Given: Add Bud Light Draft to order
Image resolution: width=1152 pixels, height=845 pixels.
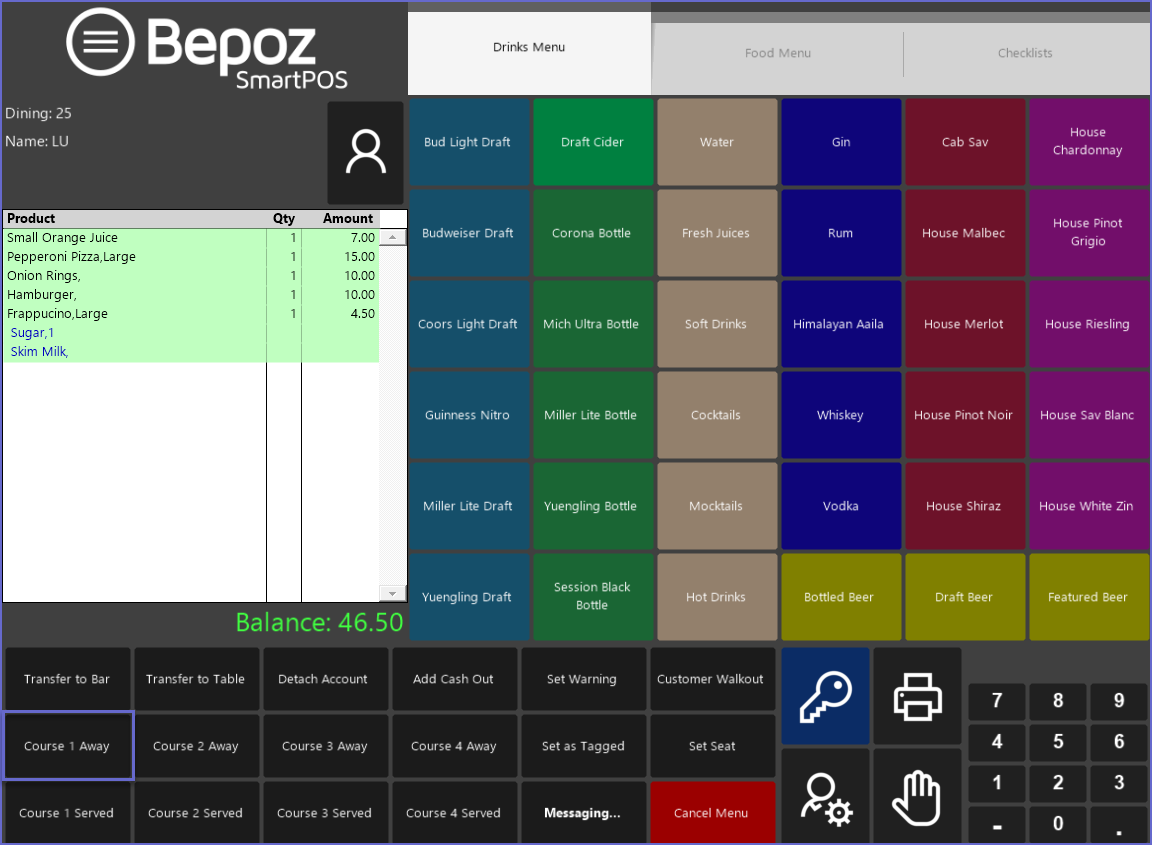Looking at the screenshot, I should coord(468,142).
